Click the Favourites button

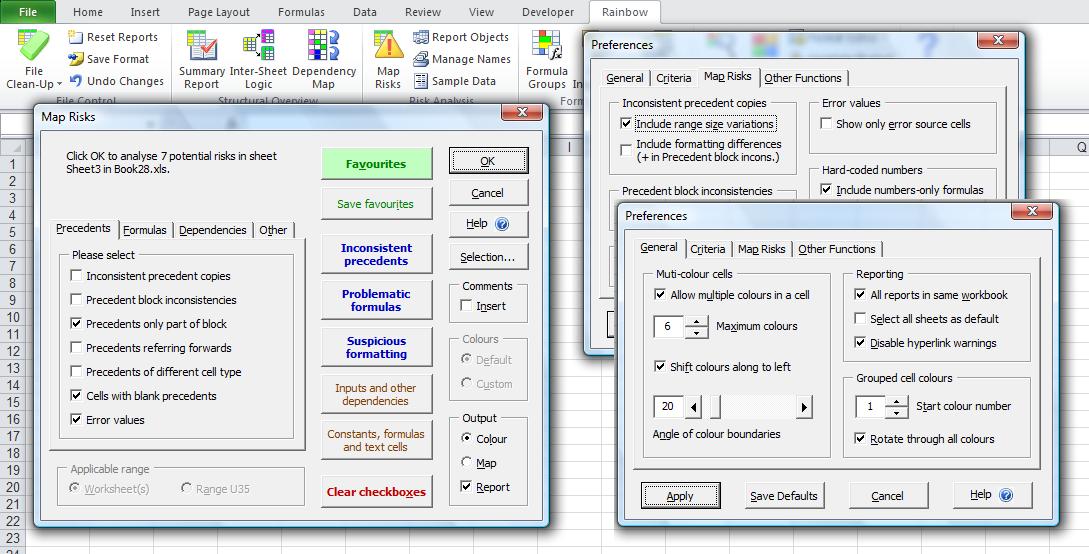(376, 164)
